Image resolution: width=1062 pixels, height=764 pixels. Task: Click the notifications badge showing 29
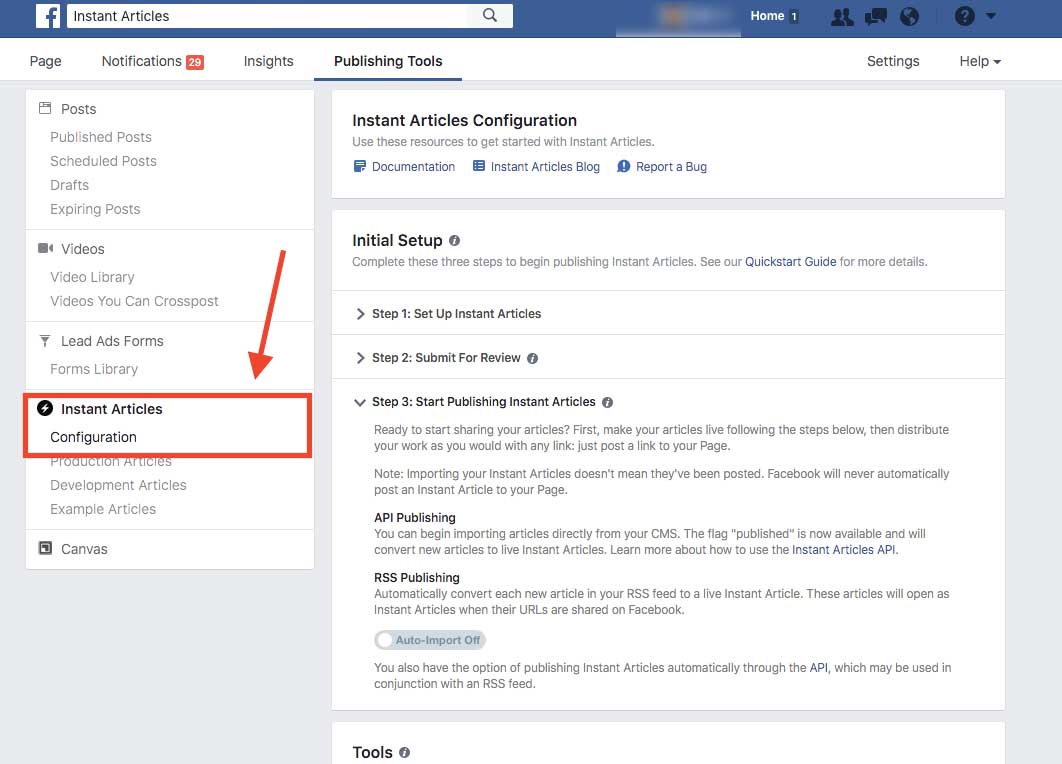[195, 62]
